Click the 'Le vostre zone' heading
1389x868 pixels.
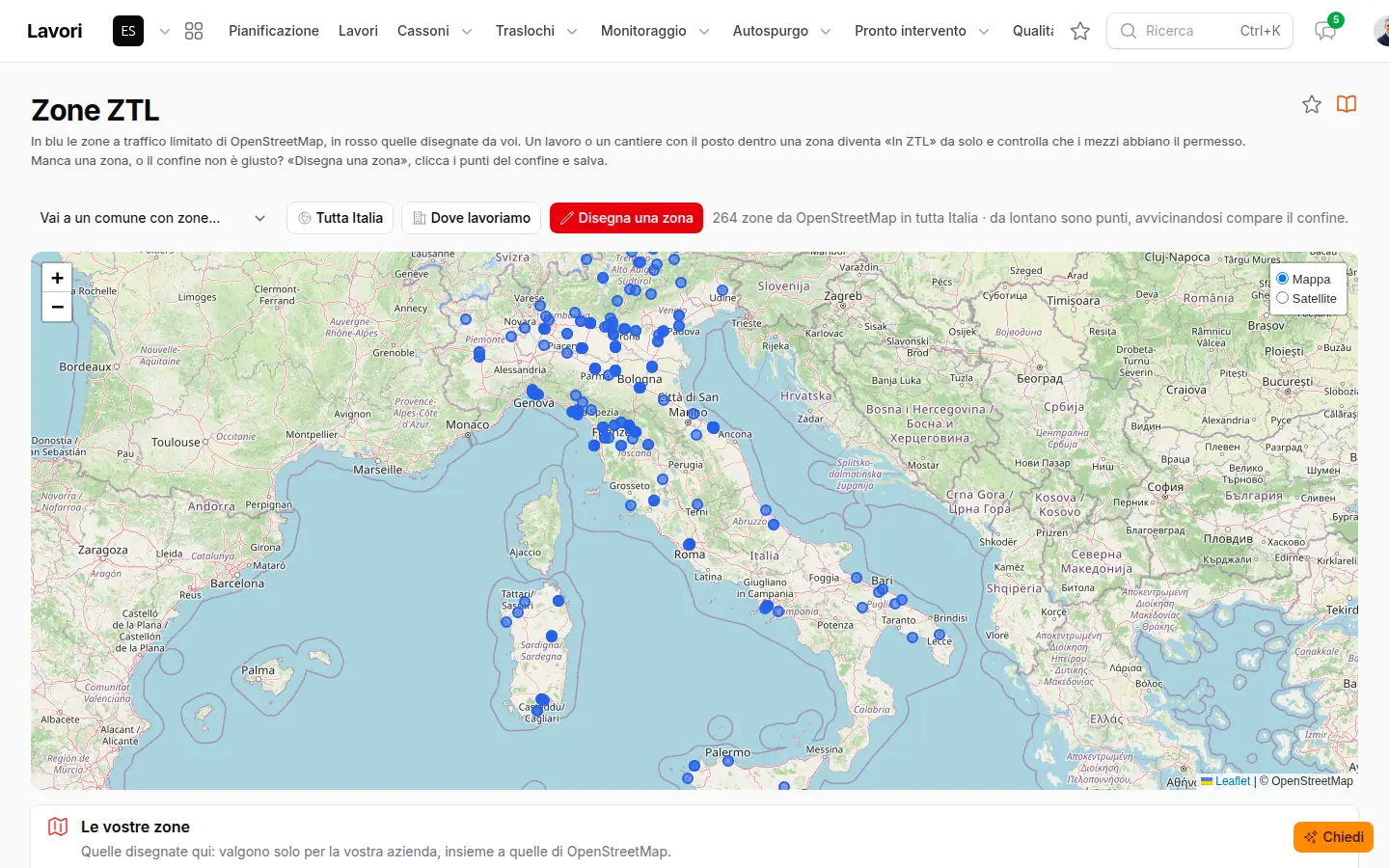pyautogui.click(x=135, y=827)
